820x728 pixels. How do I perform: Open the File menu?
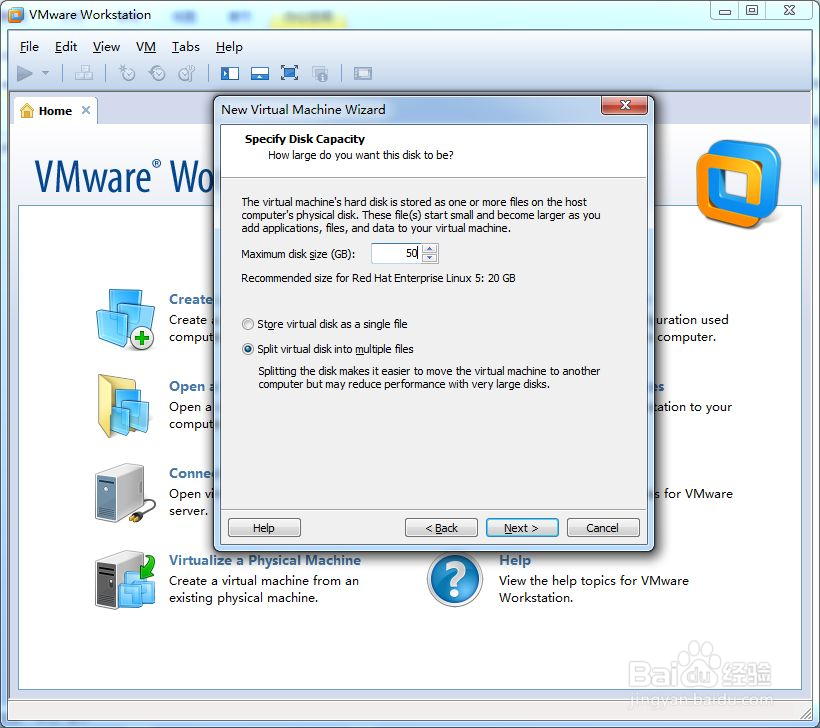tap(29, 47)
